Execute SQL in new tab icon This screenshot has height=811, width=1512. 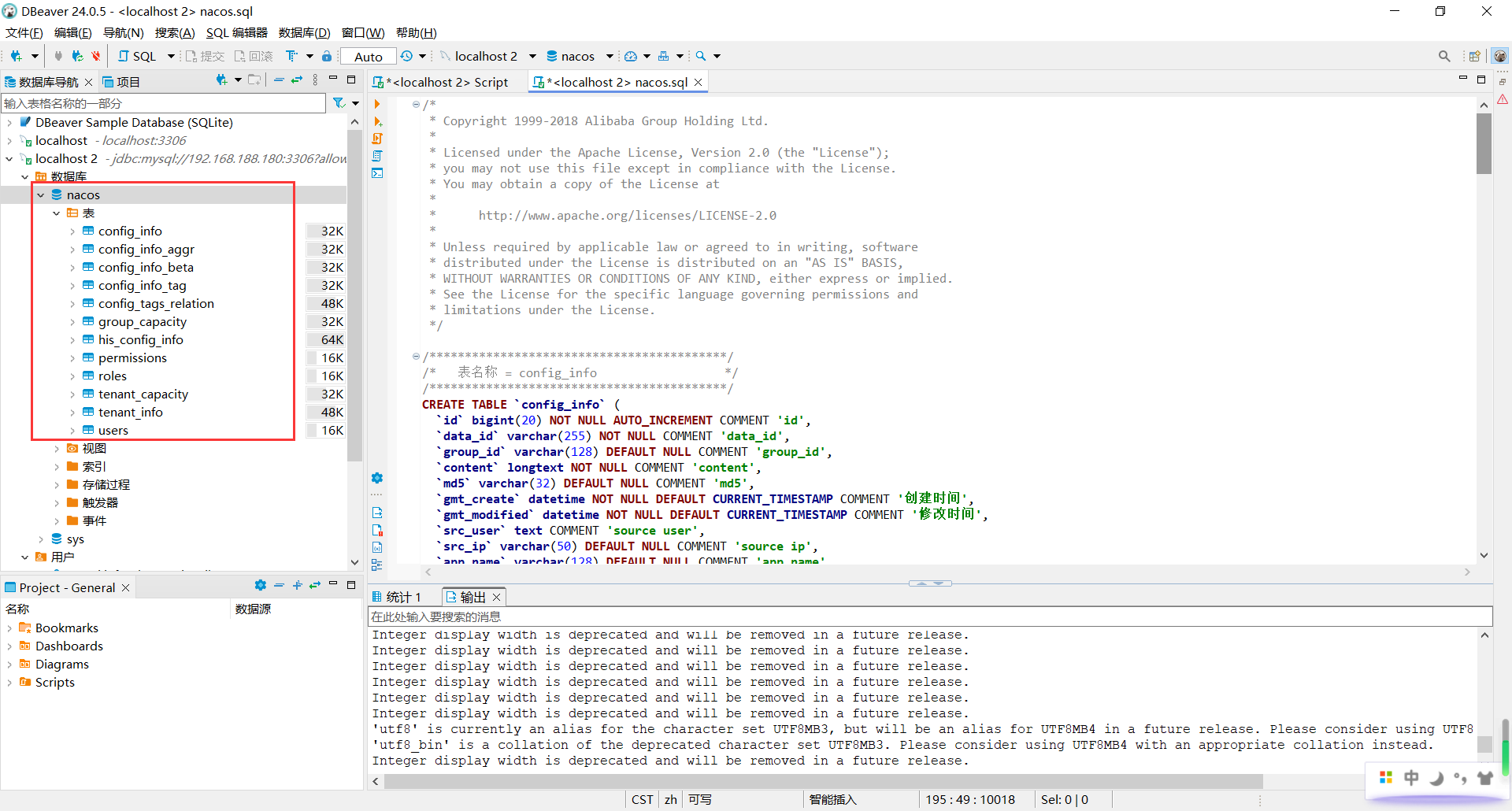[377, 121]
